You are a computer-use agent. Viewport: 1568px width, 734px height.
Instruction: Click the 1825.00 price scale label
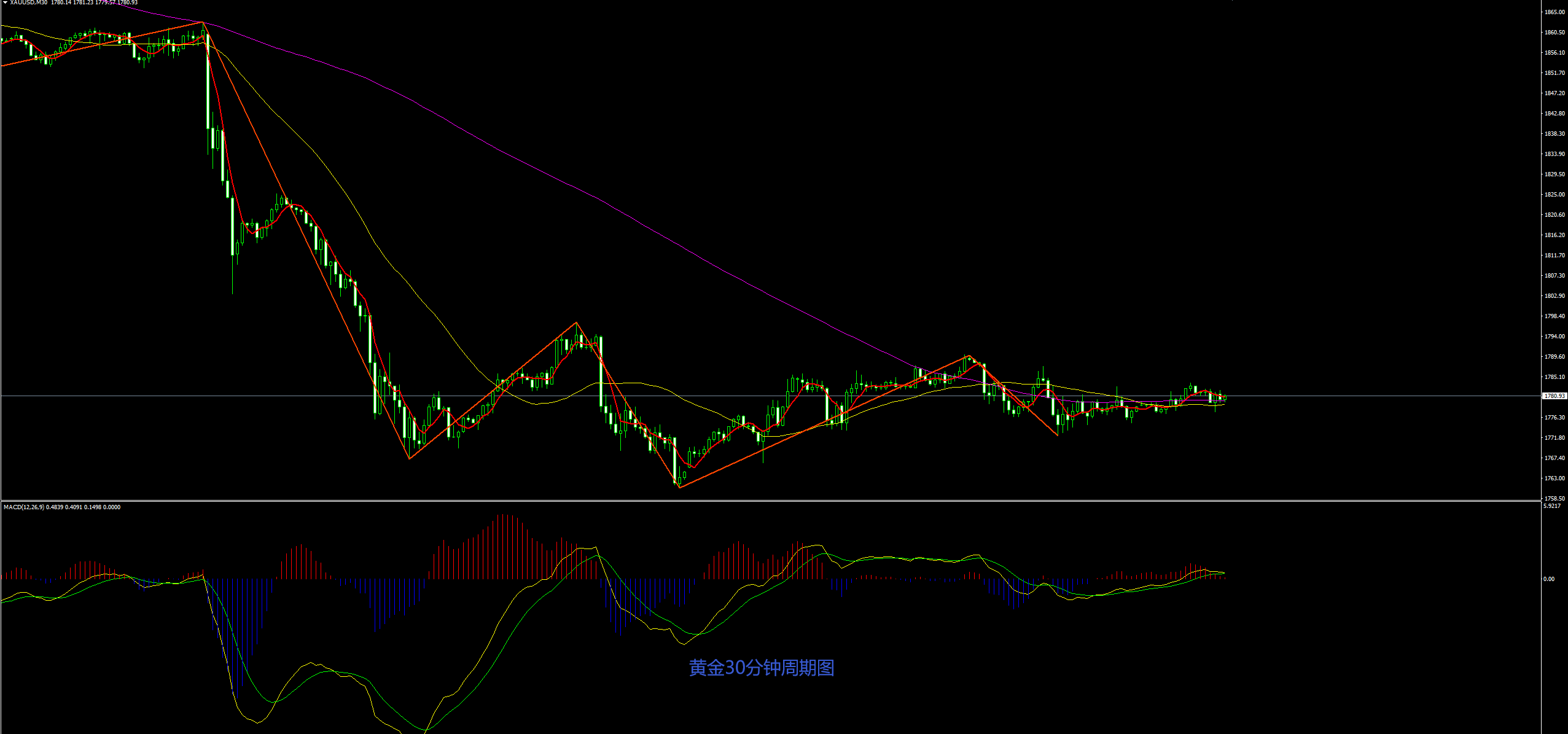tap(1554, 194)
